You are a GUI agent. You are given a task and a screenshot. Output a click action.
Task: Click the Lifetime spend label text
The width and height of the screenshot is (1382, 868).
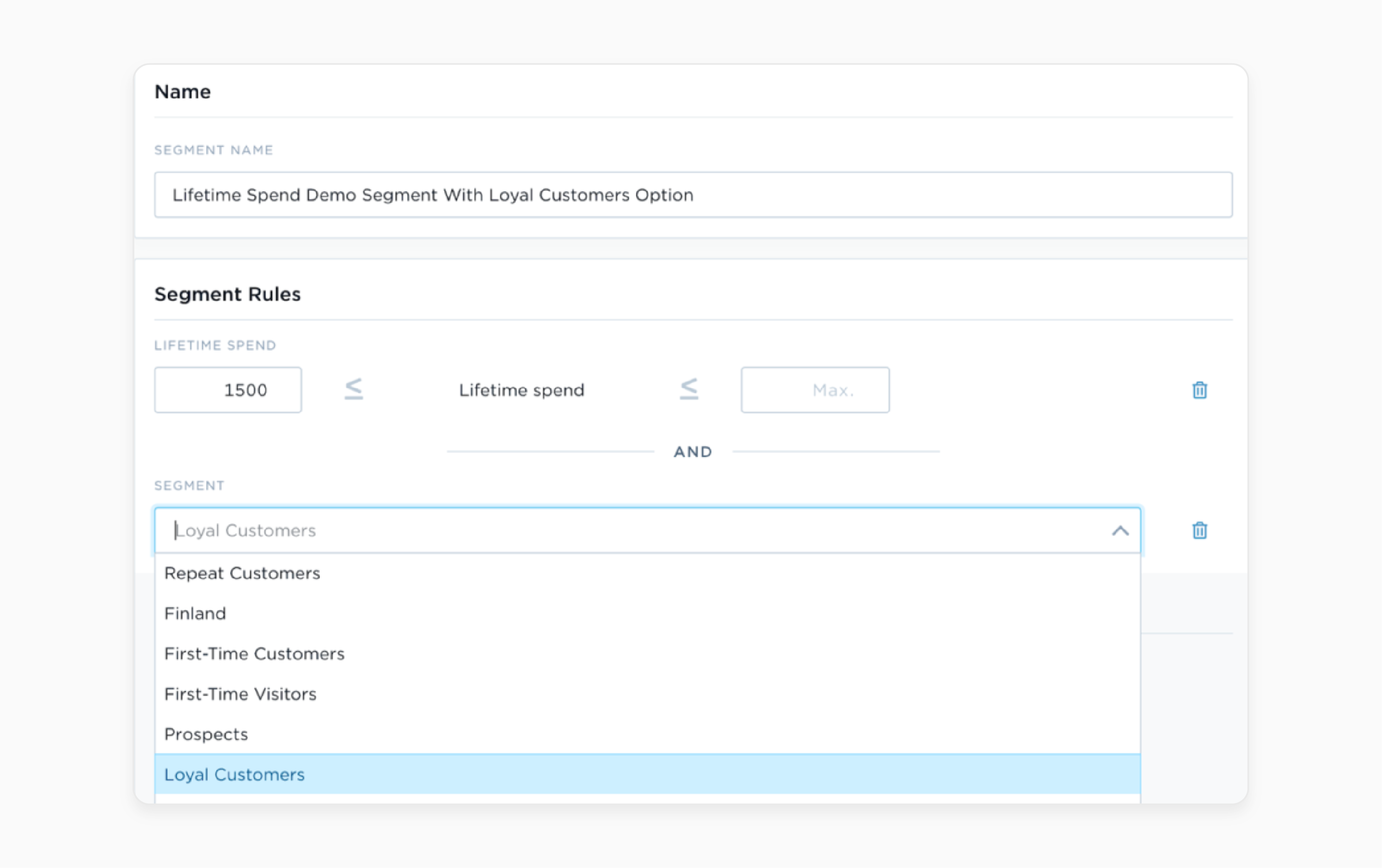(x=521, y=390)
